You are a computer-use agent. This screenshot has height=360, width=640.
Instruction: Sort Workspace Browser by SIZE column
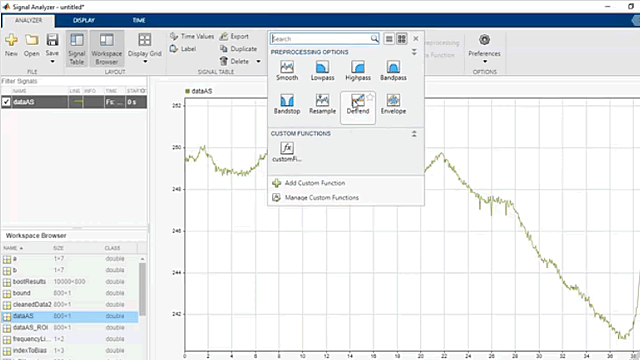58,248
